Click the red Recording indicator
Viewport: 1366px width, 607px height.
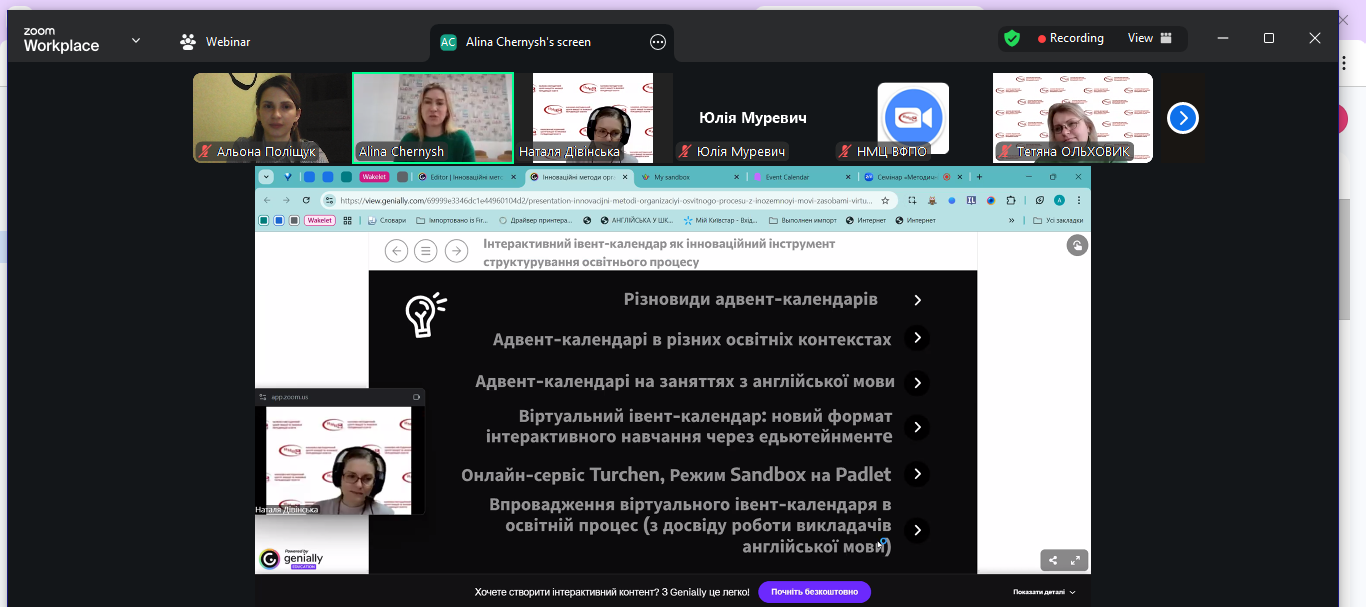[1070, 38]
